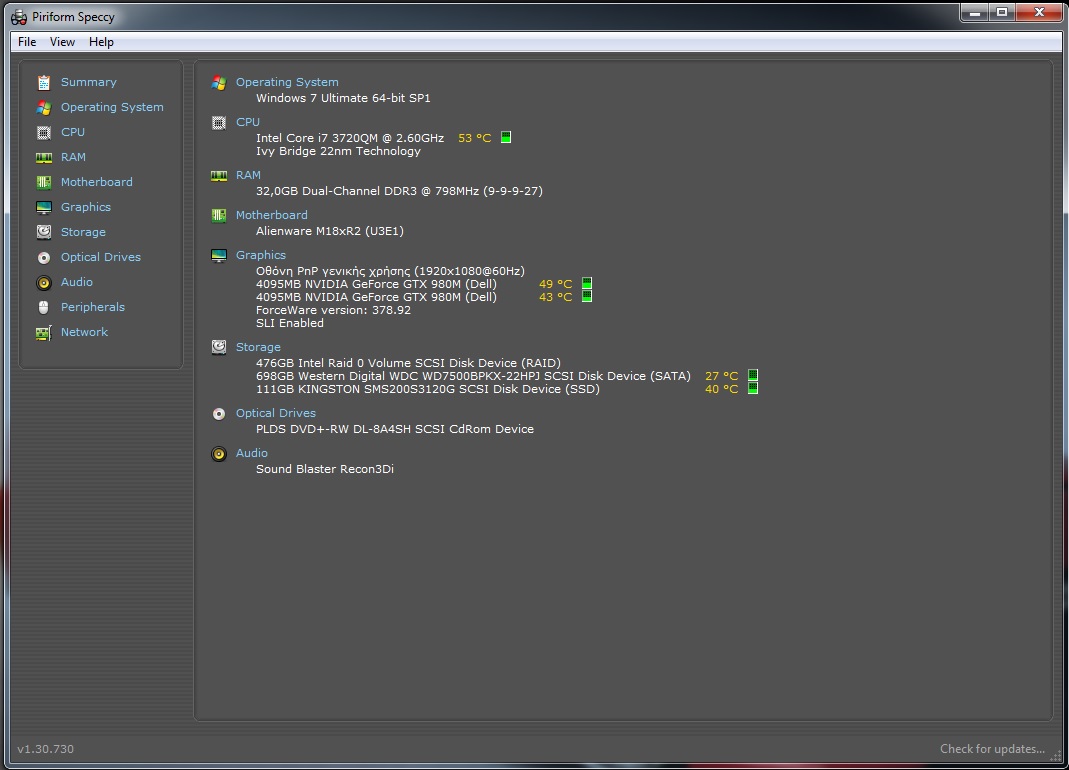Click the Motherboard heading link in main panel

coord(271,215)
